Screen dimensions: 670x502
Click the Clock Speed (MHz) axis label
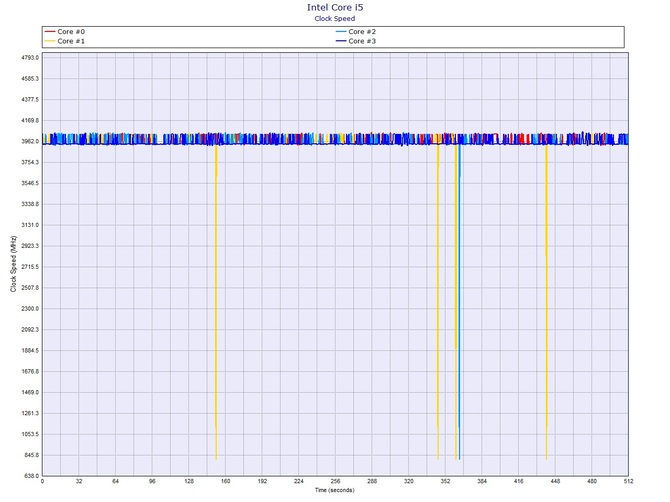point(13,264)
